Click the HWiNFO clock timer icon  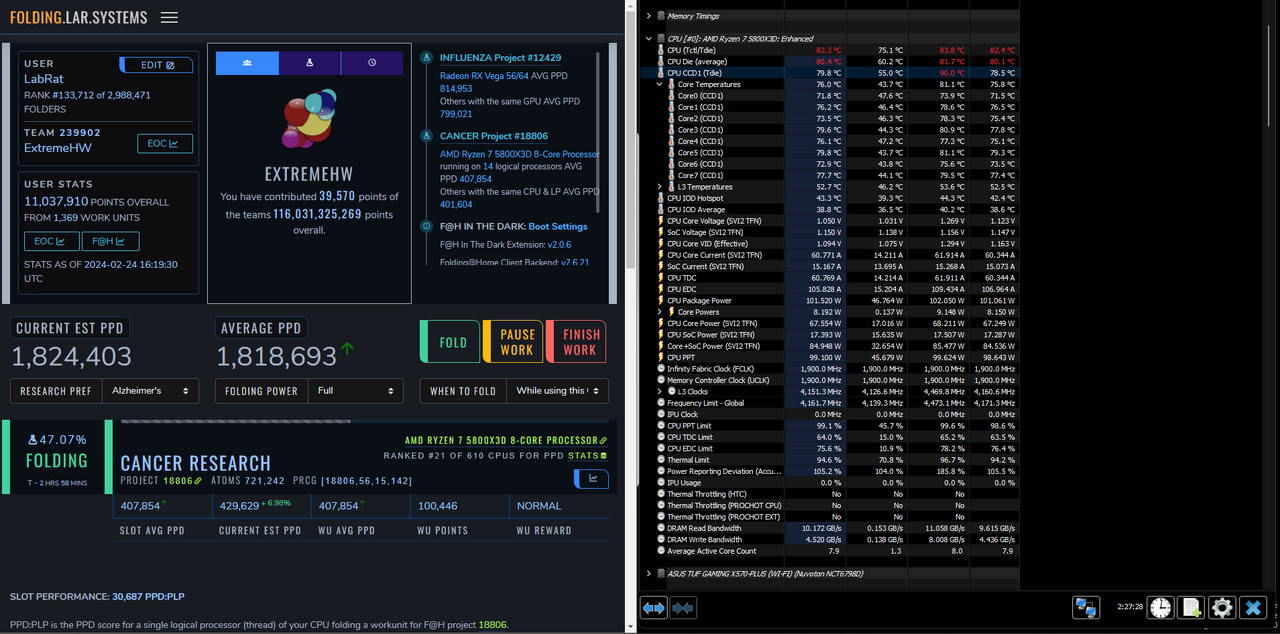coord(1160,607)
